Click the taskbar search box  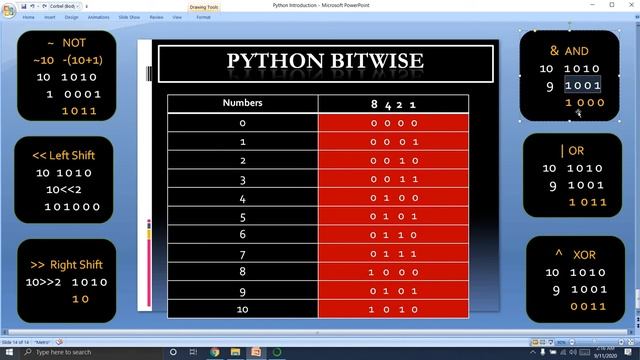pyautogui.click(x=91, y=352)
